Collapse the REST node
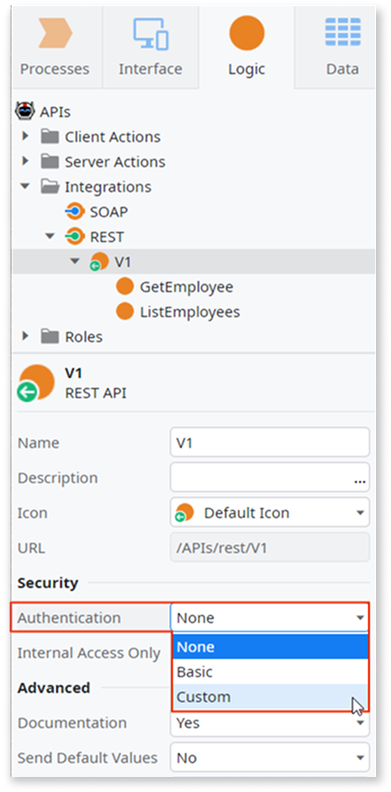 coord(50,236)
